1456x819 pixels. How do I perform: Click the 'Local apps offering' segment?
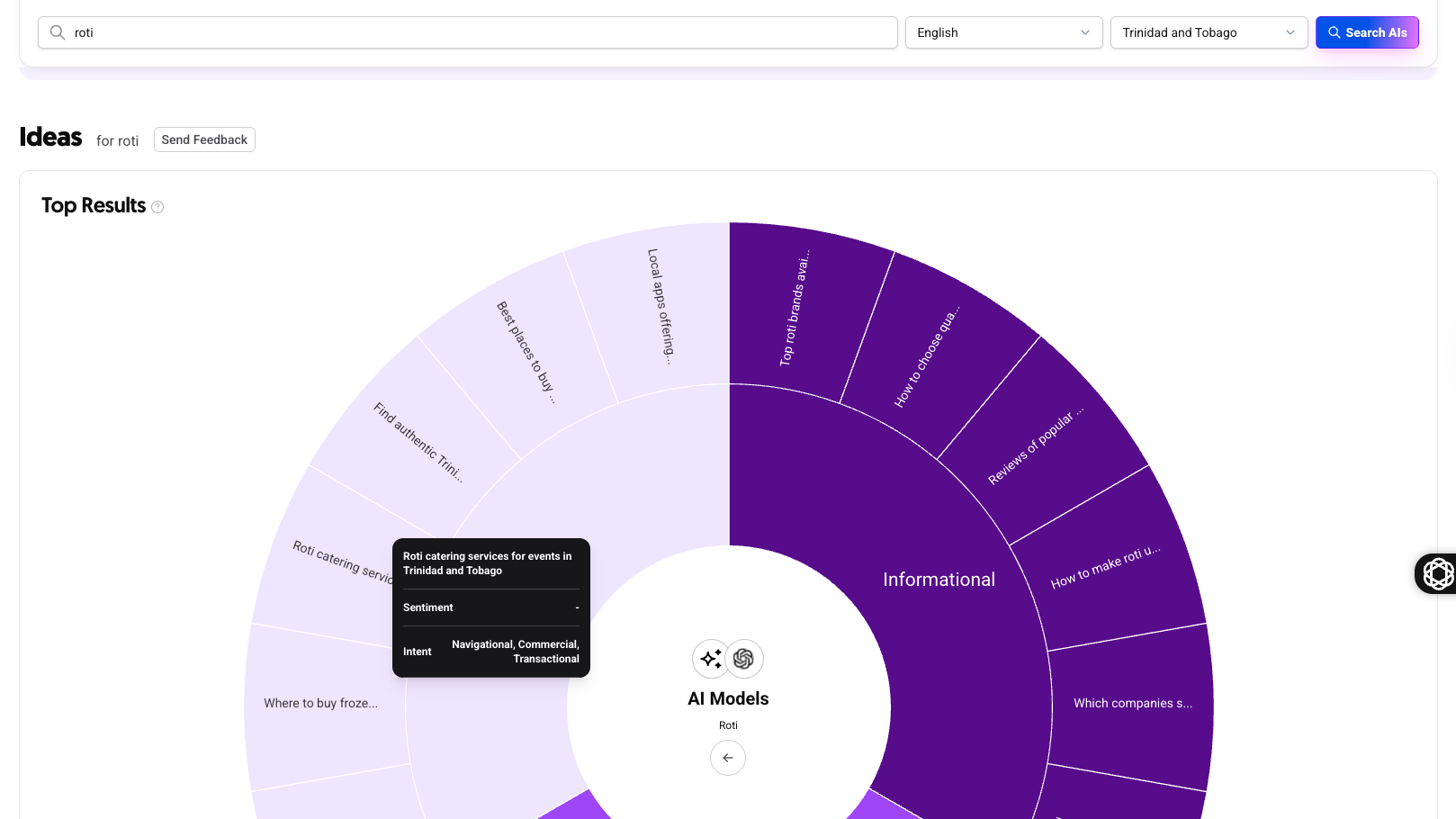point(660,306)
